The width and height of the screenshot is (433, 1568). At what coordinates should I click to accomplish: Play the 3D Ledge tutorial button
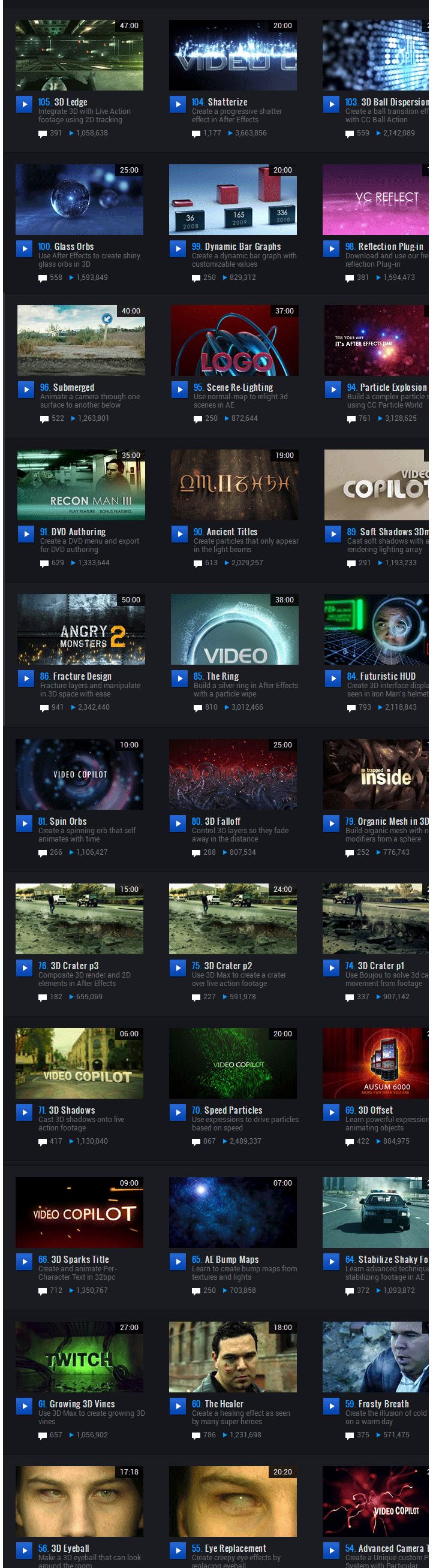pyautogui.click(x=24, y=104)
